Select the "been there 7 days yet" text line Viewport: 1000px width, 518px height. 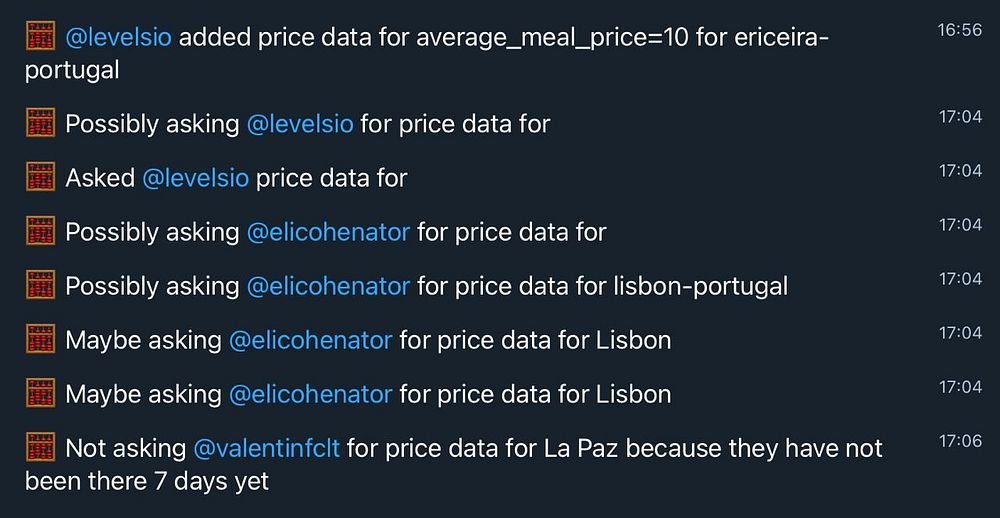click(x=147, y=481)
